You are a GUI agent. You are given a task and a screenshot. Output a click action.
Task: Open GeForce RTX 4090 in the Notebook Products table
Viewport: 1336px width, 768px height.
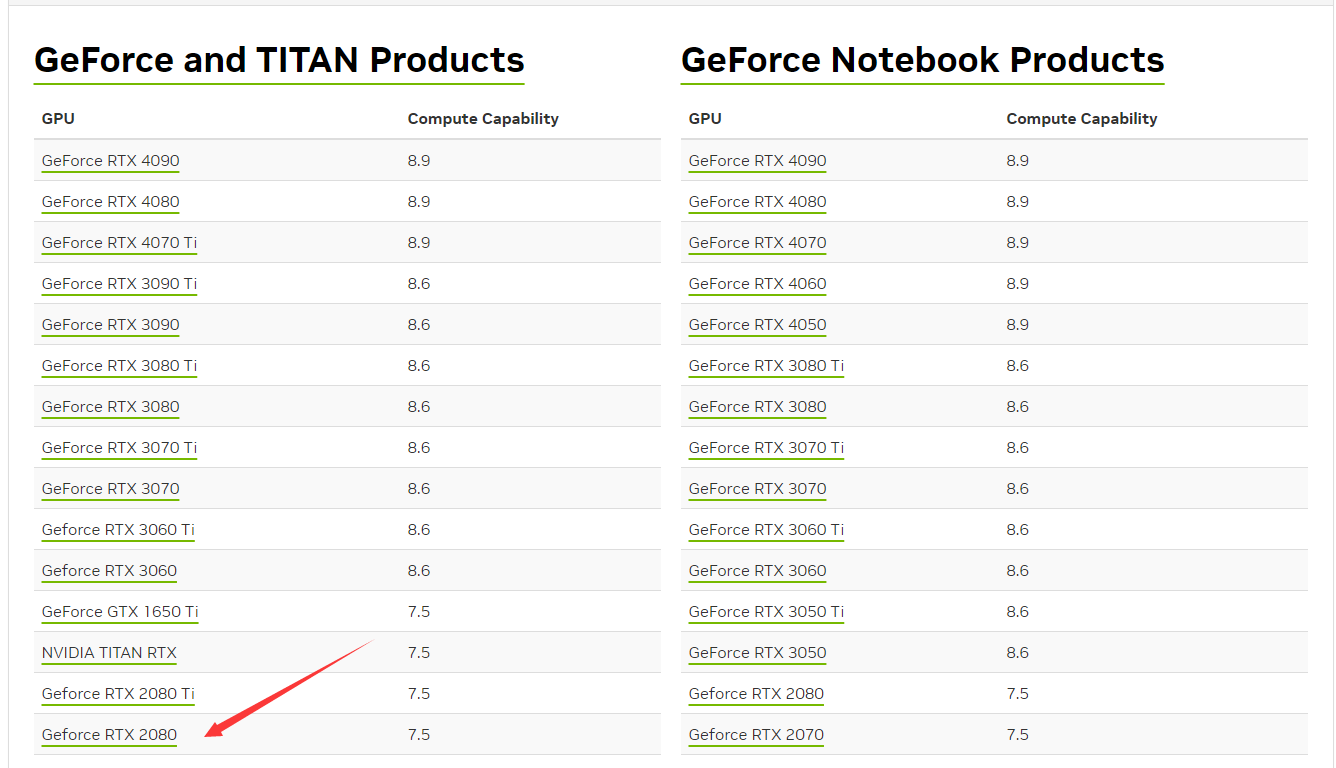(x=758, y=161)
